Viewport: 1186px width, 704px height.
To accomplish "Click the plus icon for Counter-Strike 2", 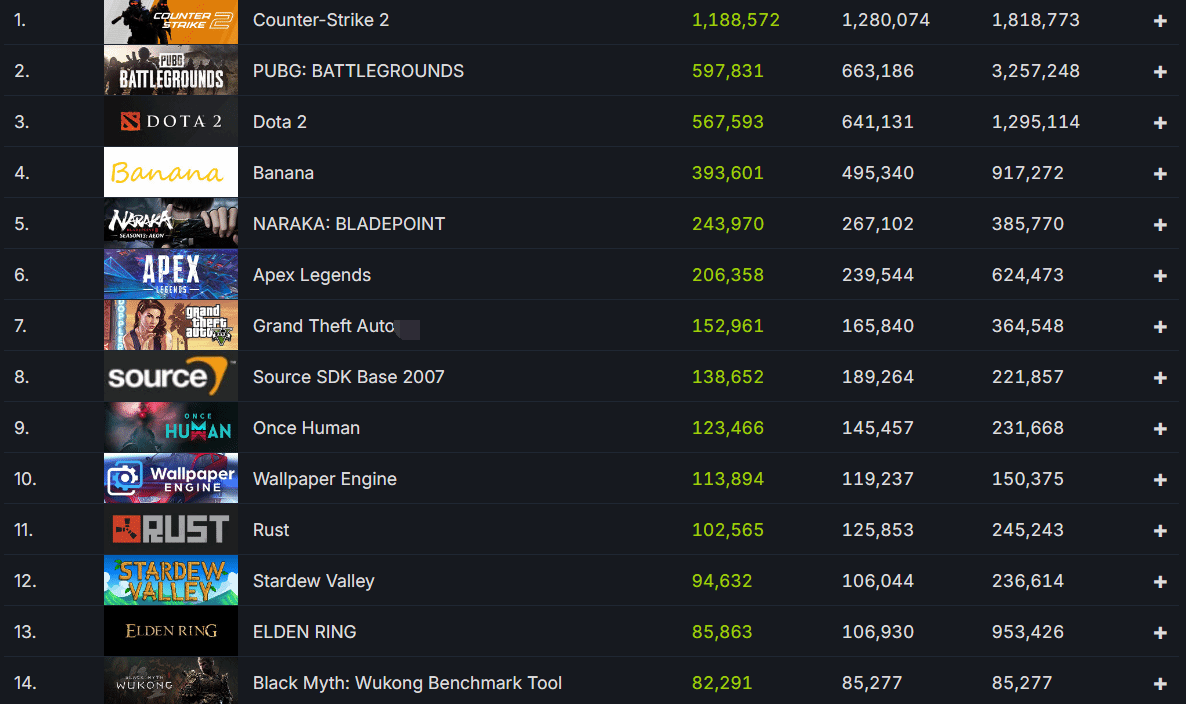I will coord(1160,21).
